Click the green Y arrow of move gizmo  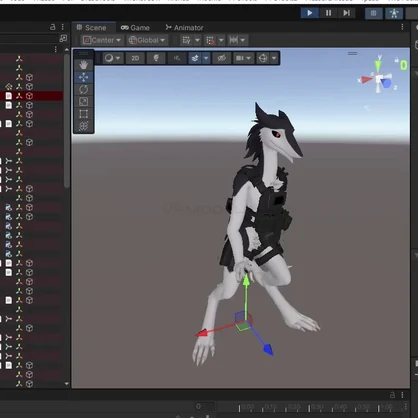pos(246,281)
